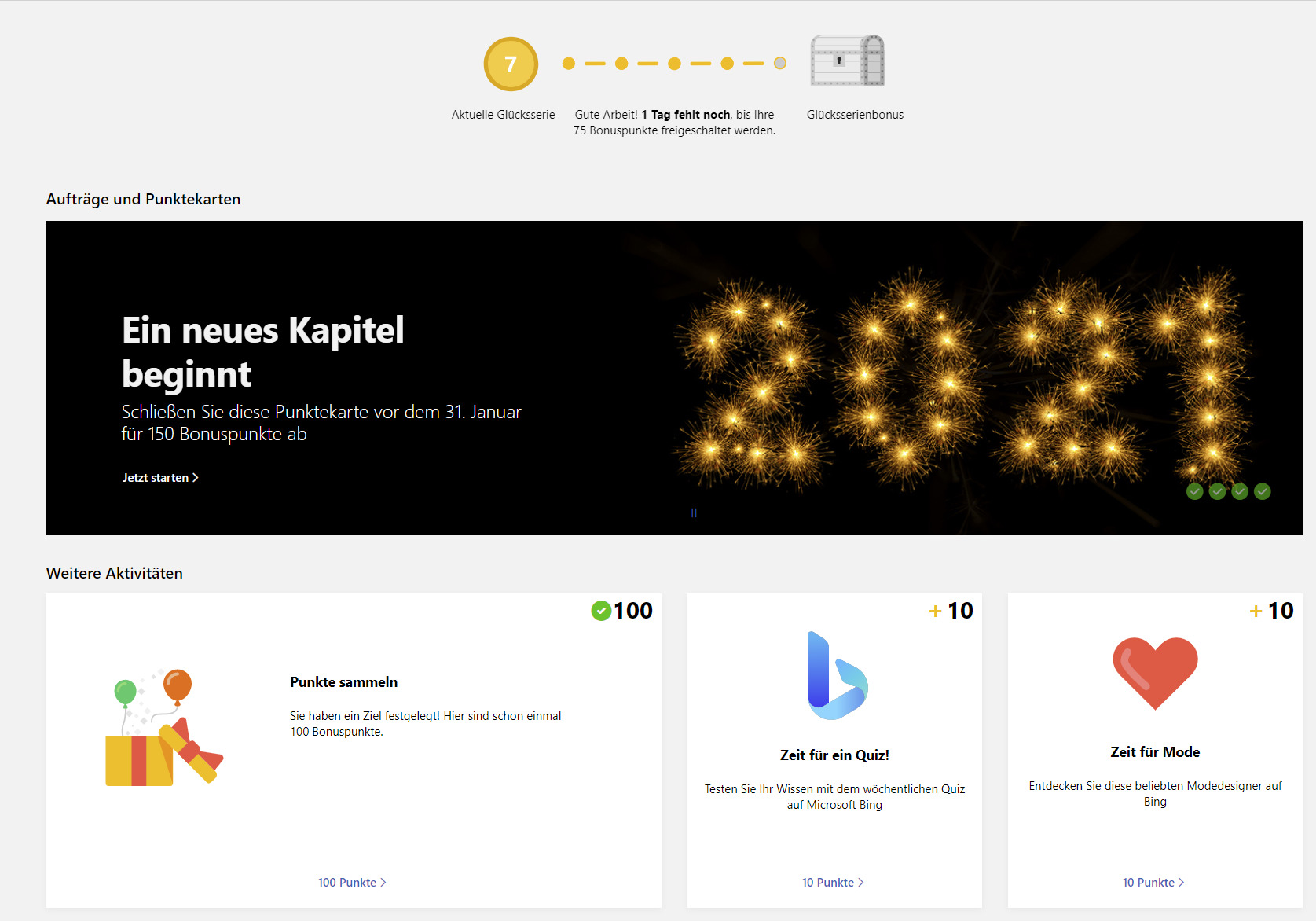Click the treasure chest streak bonus icon
Screen dimensions: 1316x922
click(847, 61)
